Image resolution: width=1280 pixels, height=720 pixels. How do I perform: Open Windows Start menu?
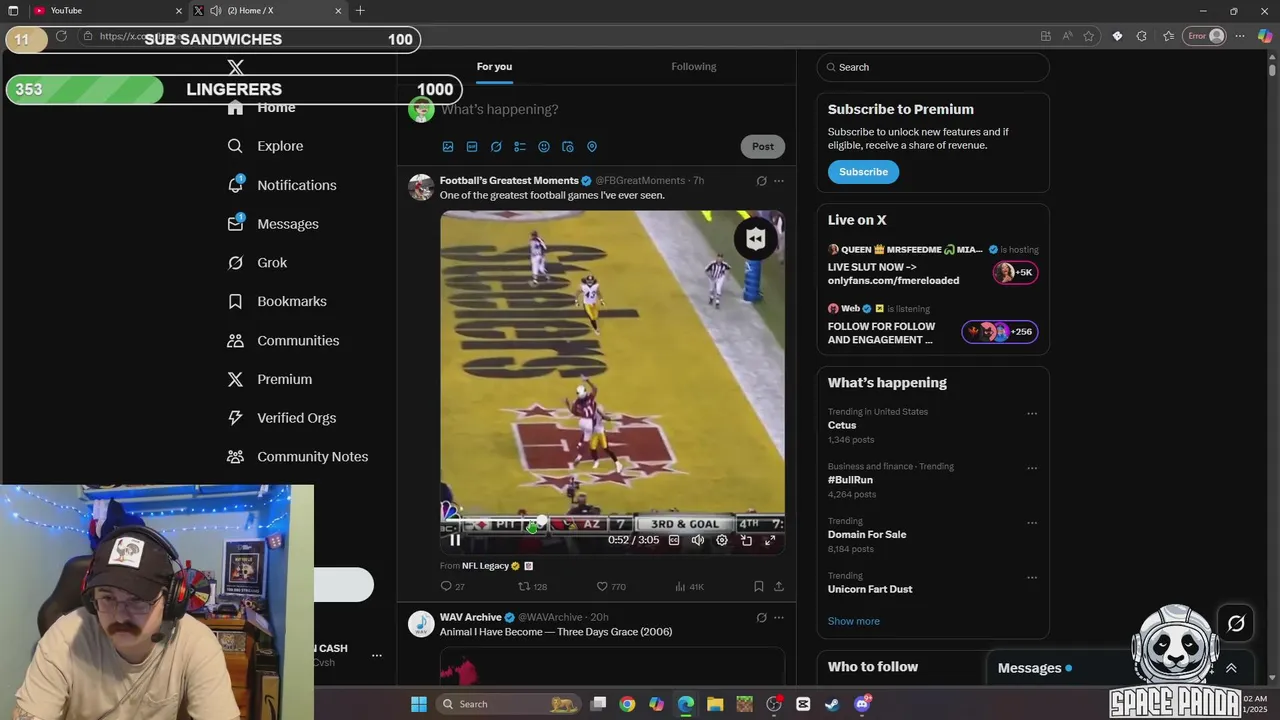(419, 704)
